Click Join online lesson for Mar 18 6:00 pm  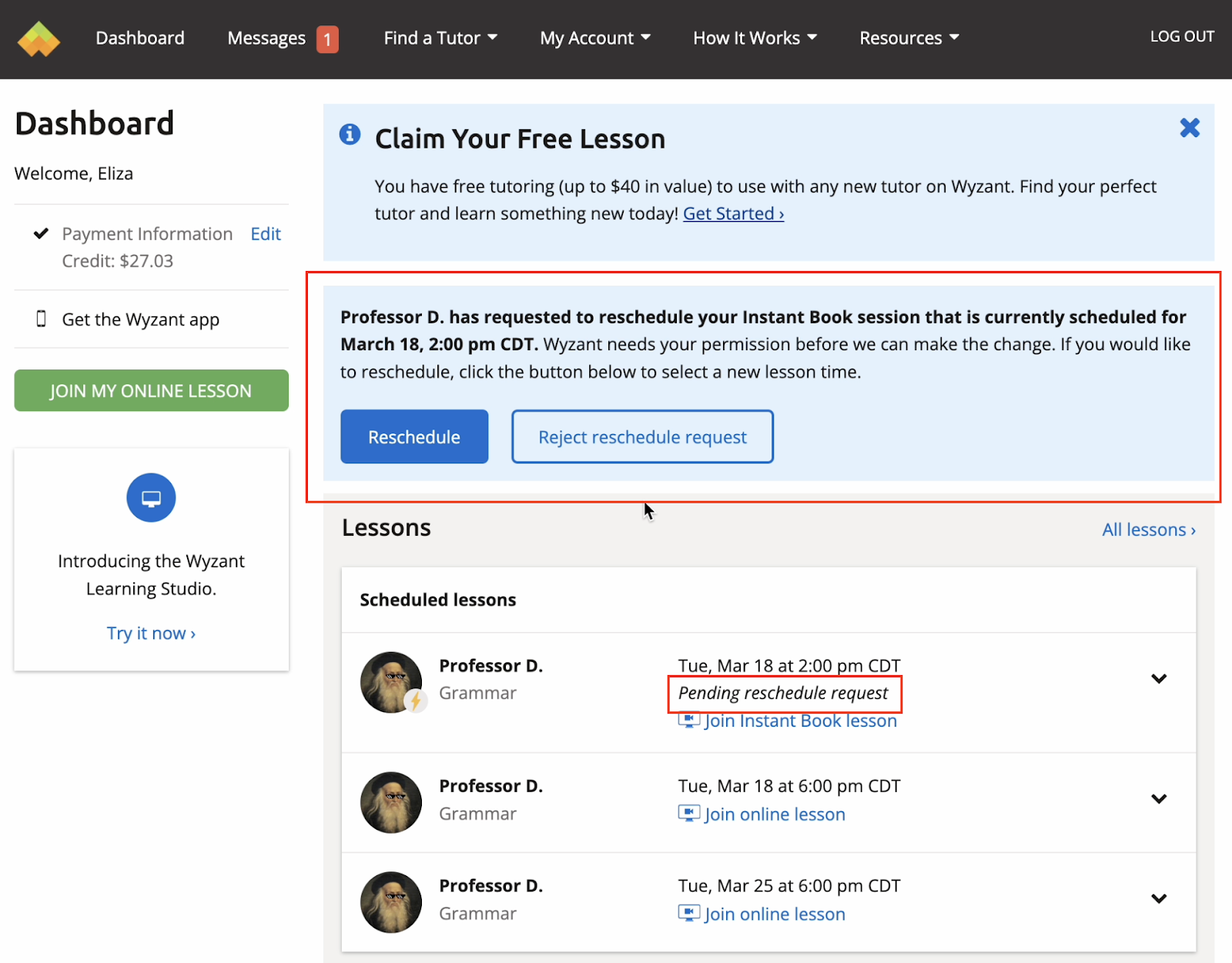pos(775,814)
